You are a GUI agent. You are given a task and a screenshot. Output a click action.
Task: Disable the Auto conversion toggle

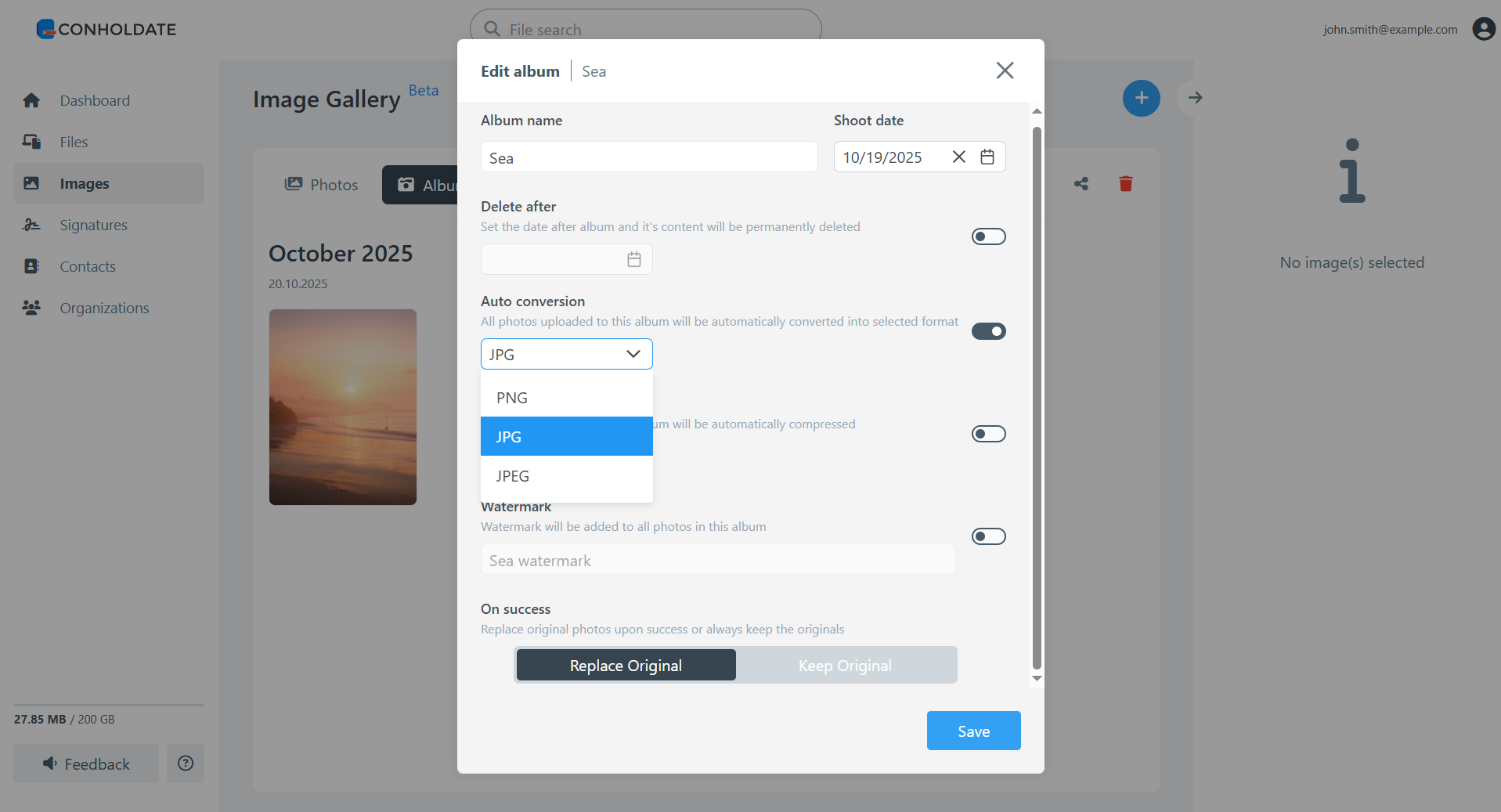[x=988, y=331]
